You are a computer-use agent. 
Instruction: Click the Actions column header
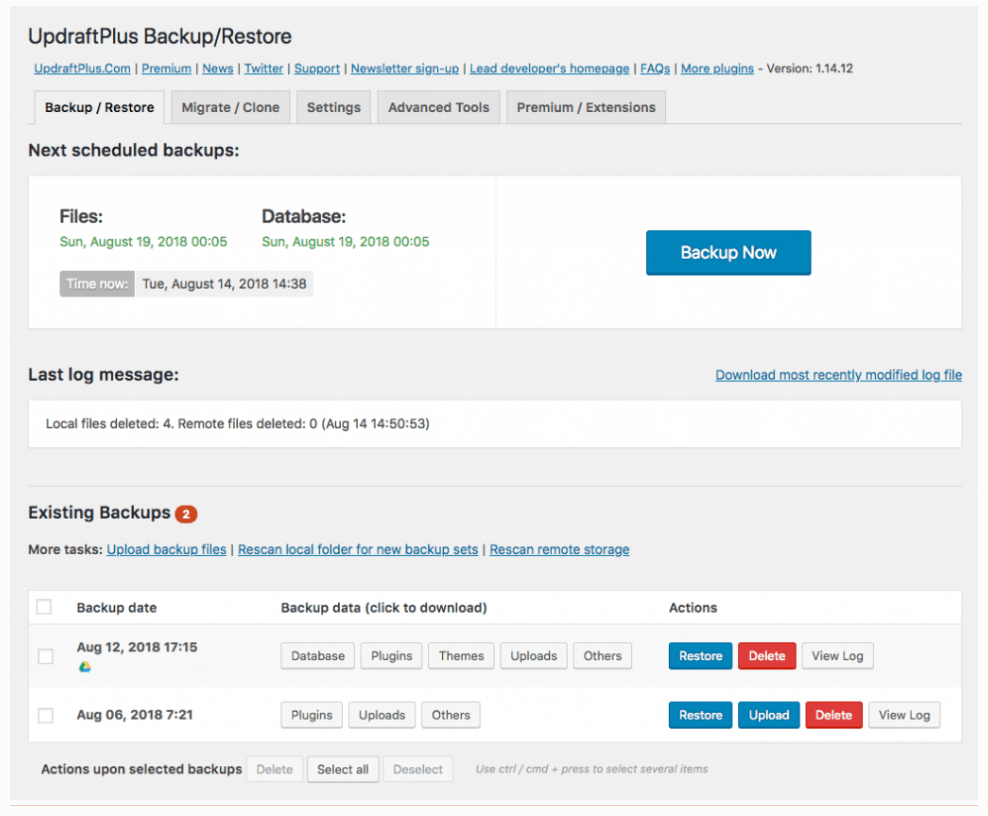coord(693,608)
